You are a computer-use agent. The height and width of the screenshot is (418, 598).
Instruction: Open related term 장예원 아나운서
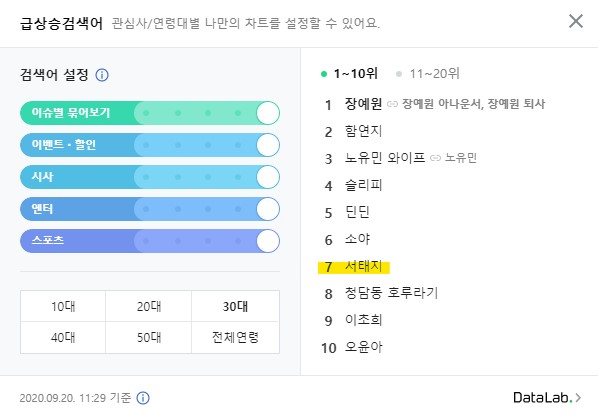point(442,104)
